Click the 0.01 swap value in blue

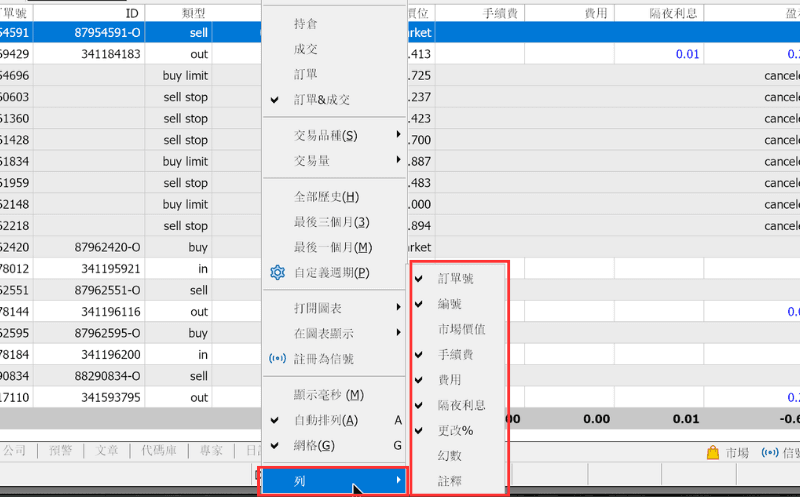click(687, 54)
